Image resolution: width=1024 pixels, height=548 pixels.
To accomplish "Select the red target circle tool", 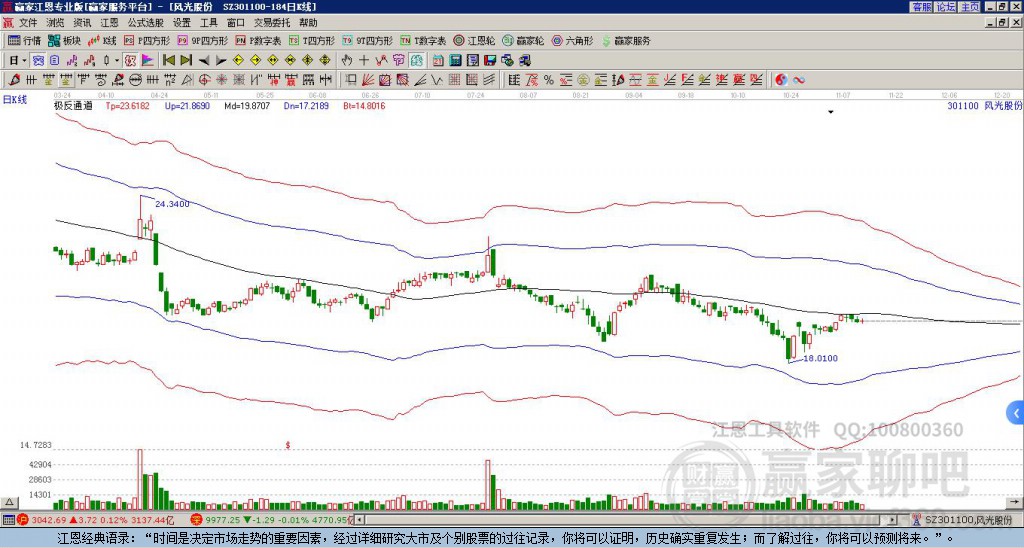I will [x=204, y=80].
